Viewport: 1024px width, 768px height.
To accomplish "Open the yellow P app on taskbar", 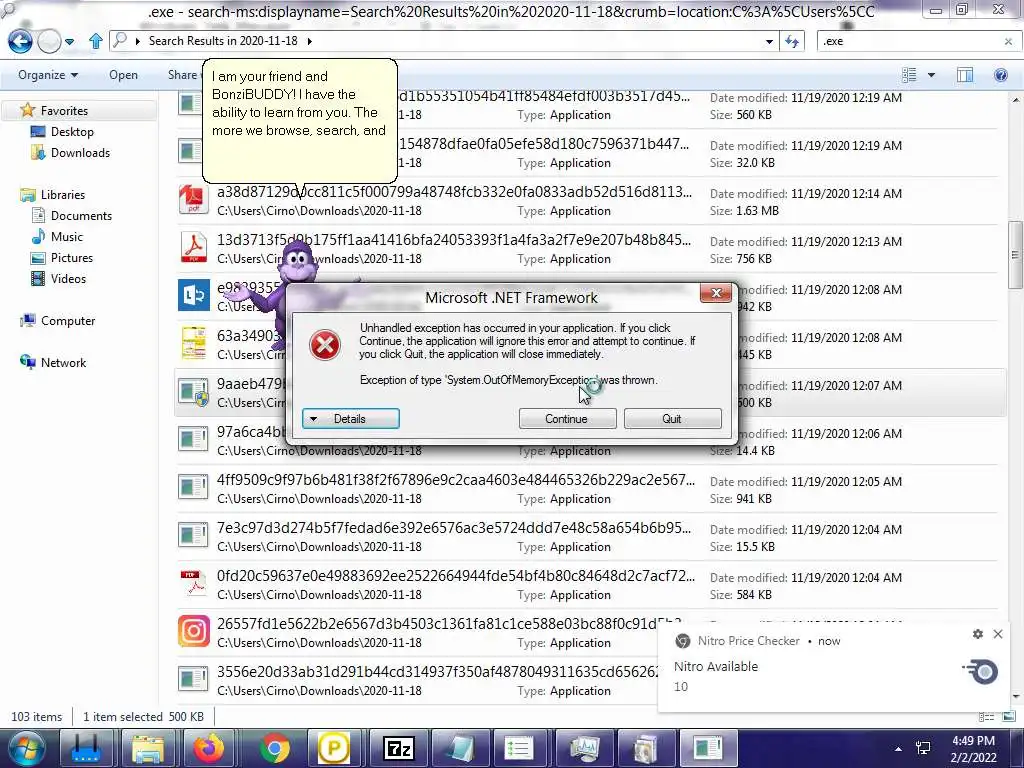I will tap(333, 748).
